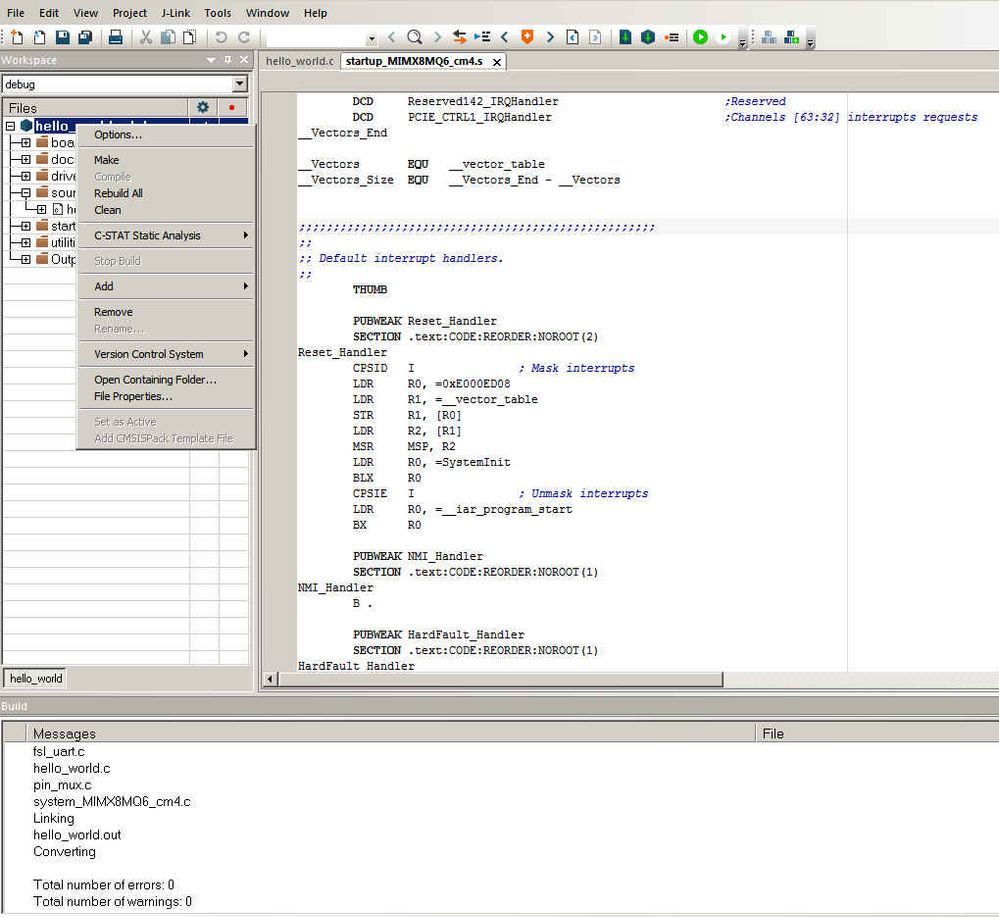Expand the doc folder node
This screenshot has height=917, width=999.
tap(25, 159)
